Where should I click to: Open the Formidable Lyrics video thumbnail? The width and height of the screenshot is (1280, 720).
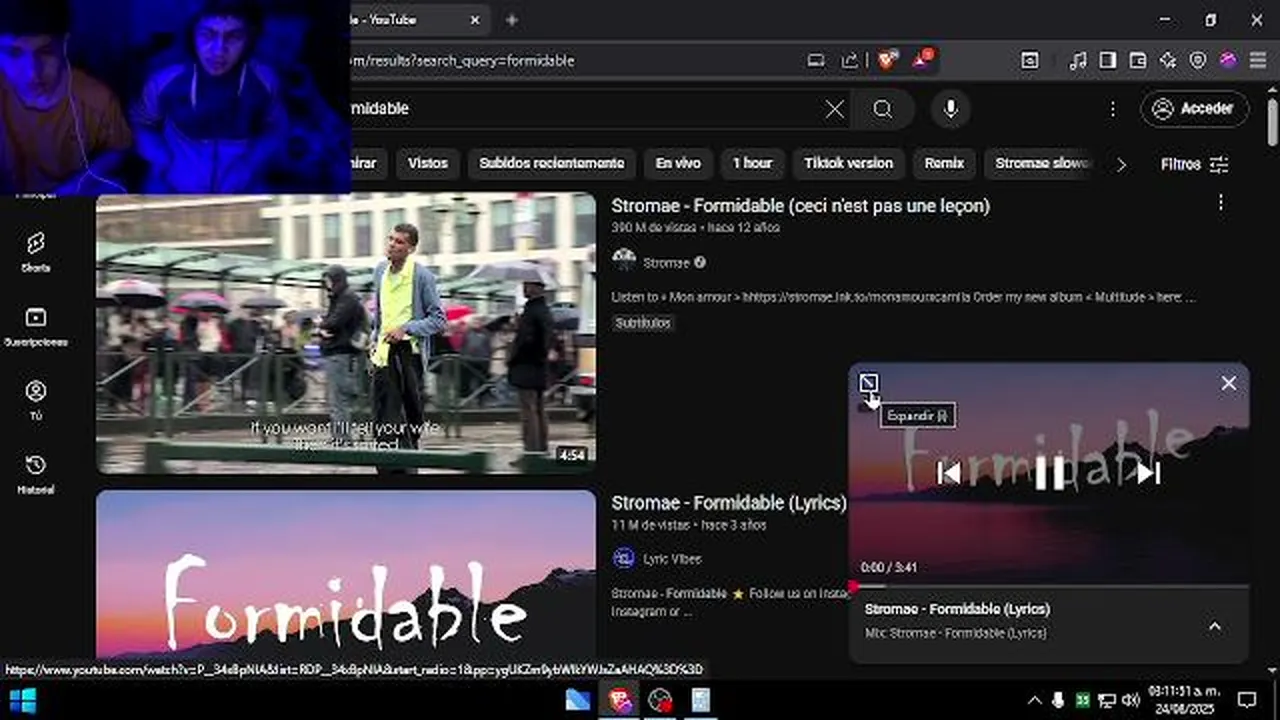346,575
